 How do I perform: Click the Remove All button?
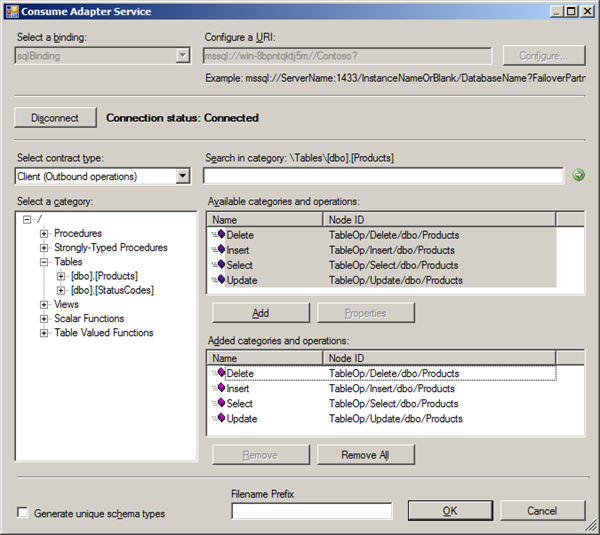(x=365, y=455)
